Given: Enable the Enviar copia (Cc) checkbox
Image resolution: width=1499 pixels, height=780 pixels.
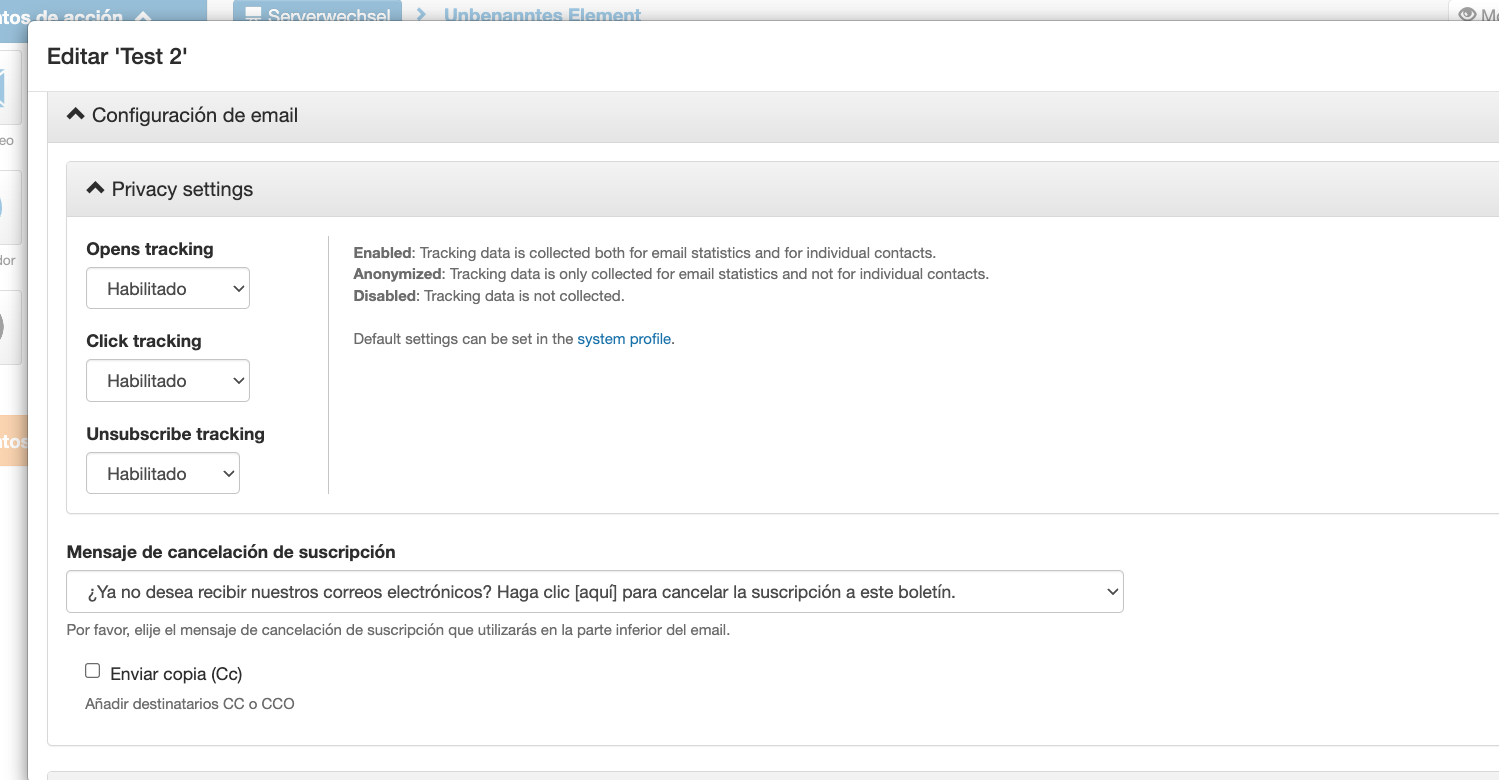Looking at the screenshot, I should (x=93, y=671).
